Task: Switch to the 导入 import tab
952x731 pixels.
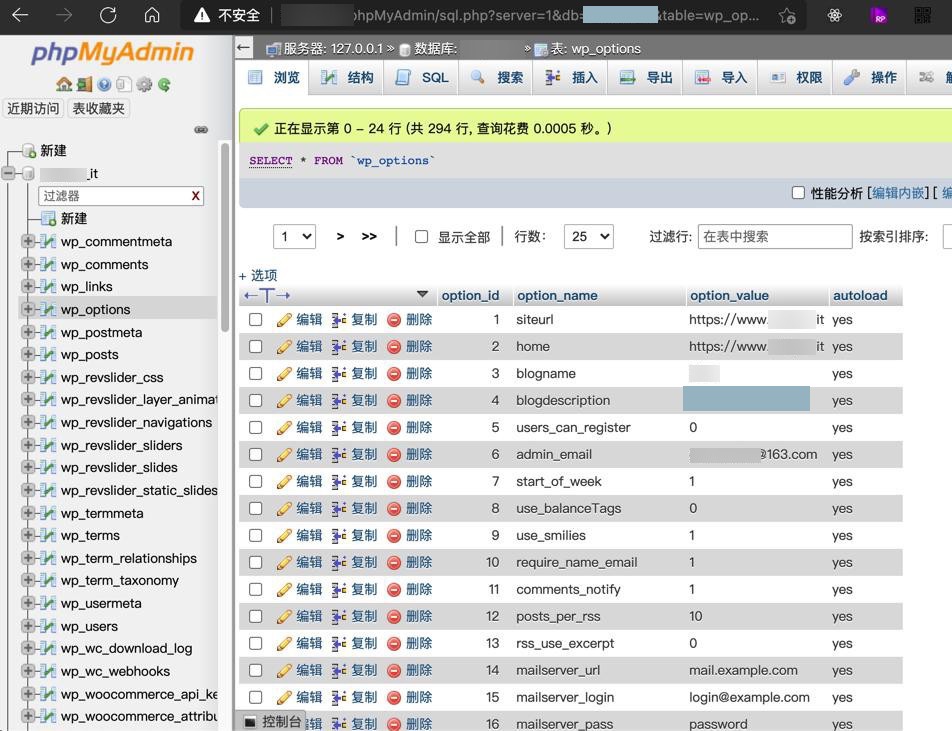Action: tap(720, 77)
